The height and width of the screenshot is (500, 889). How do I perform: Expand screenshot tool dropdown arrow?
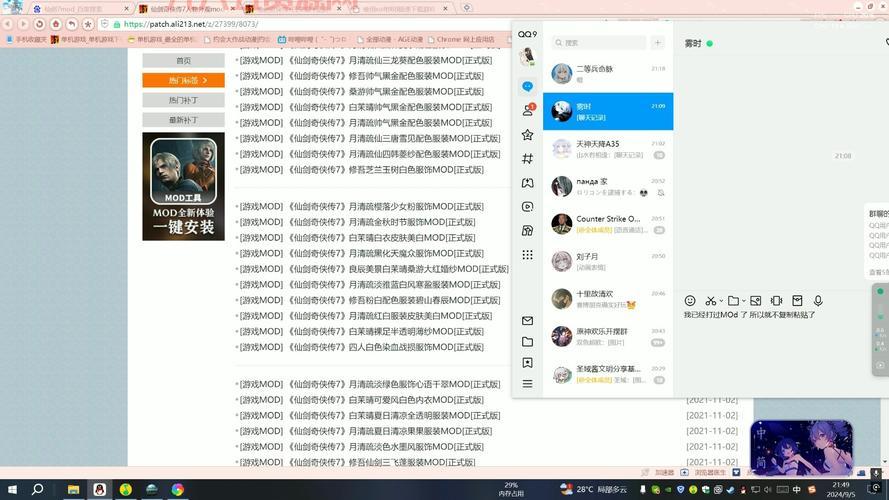pyautogui.click(x=721, y=301)
